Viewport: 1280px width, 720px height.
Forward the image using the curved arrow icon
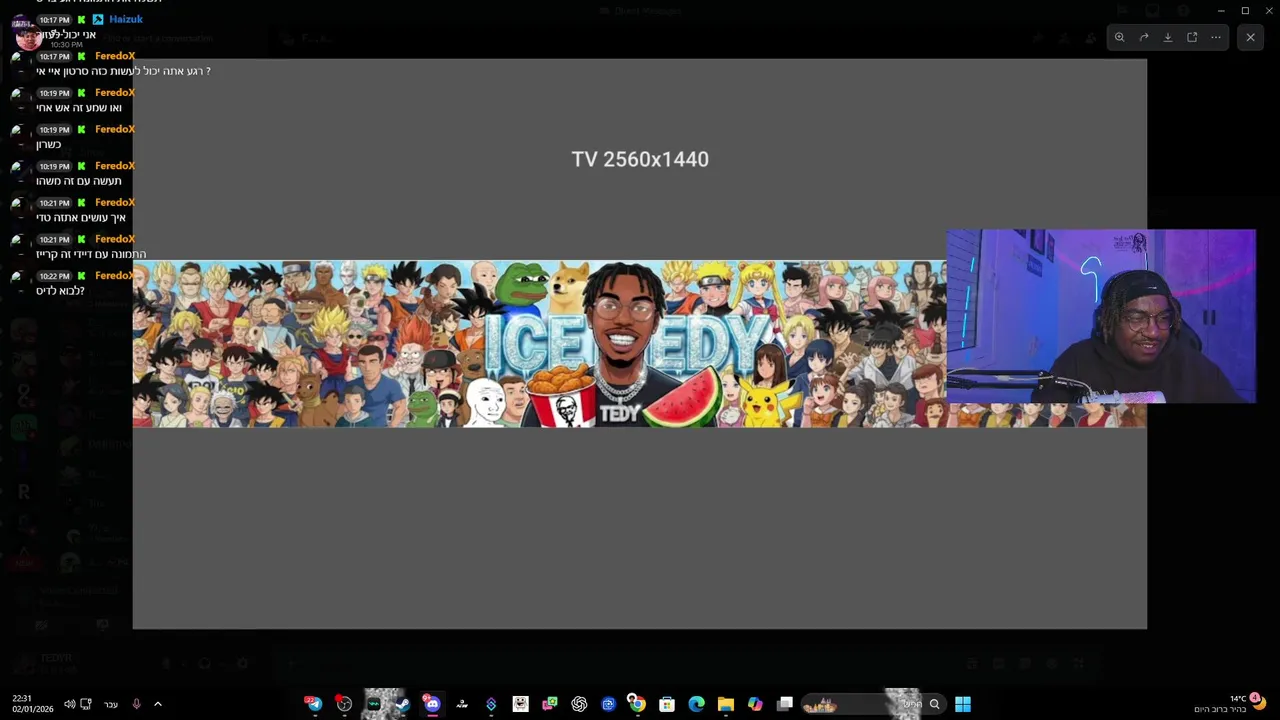coord(1144,37)
